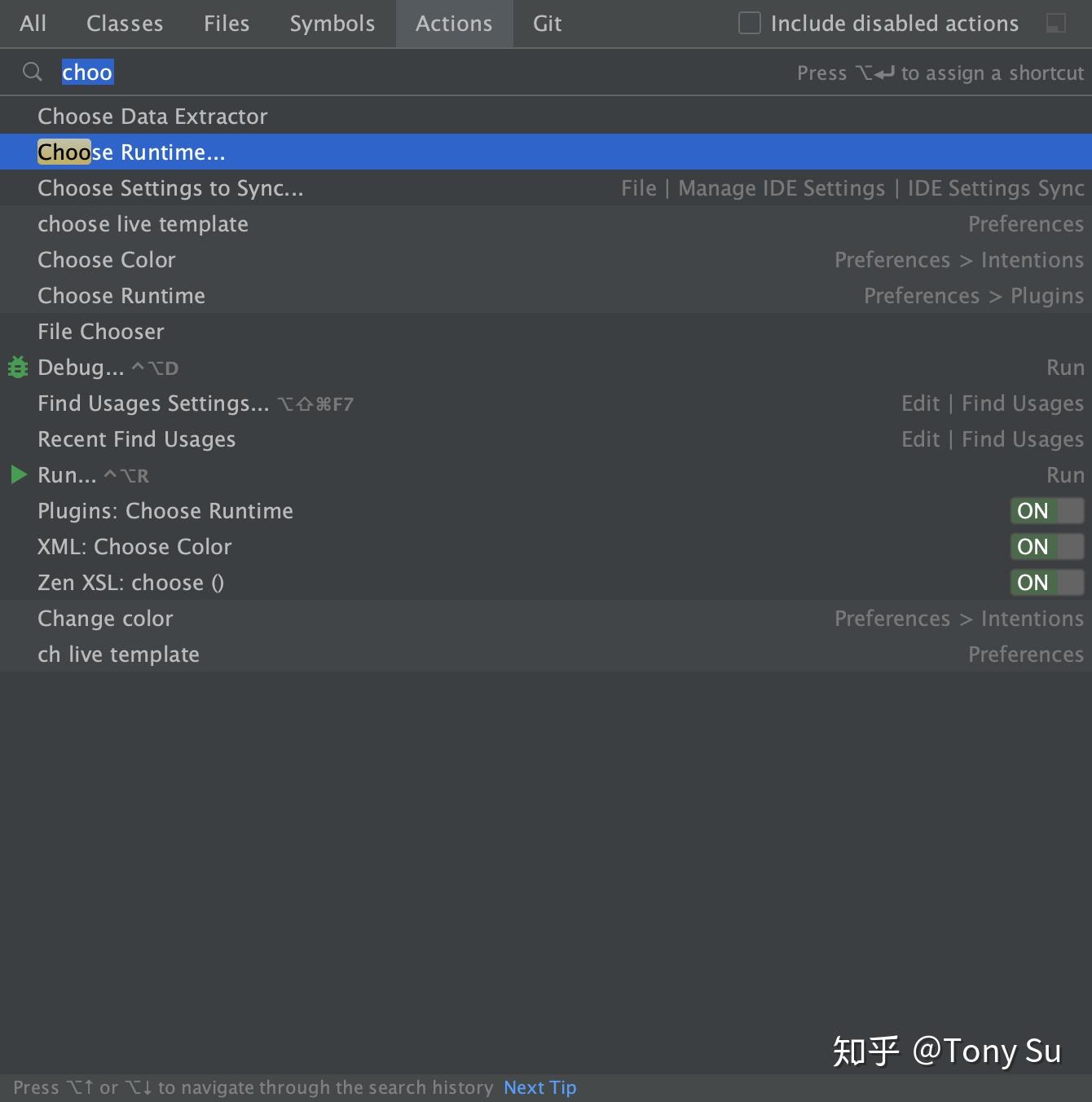This screenshot has width=1092, height=1102.
Task: Switch to the Symbols tab
Action: [x=332, y=23]
